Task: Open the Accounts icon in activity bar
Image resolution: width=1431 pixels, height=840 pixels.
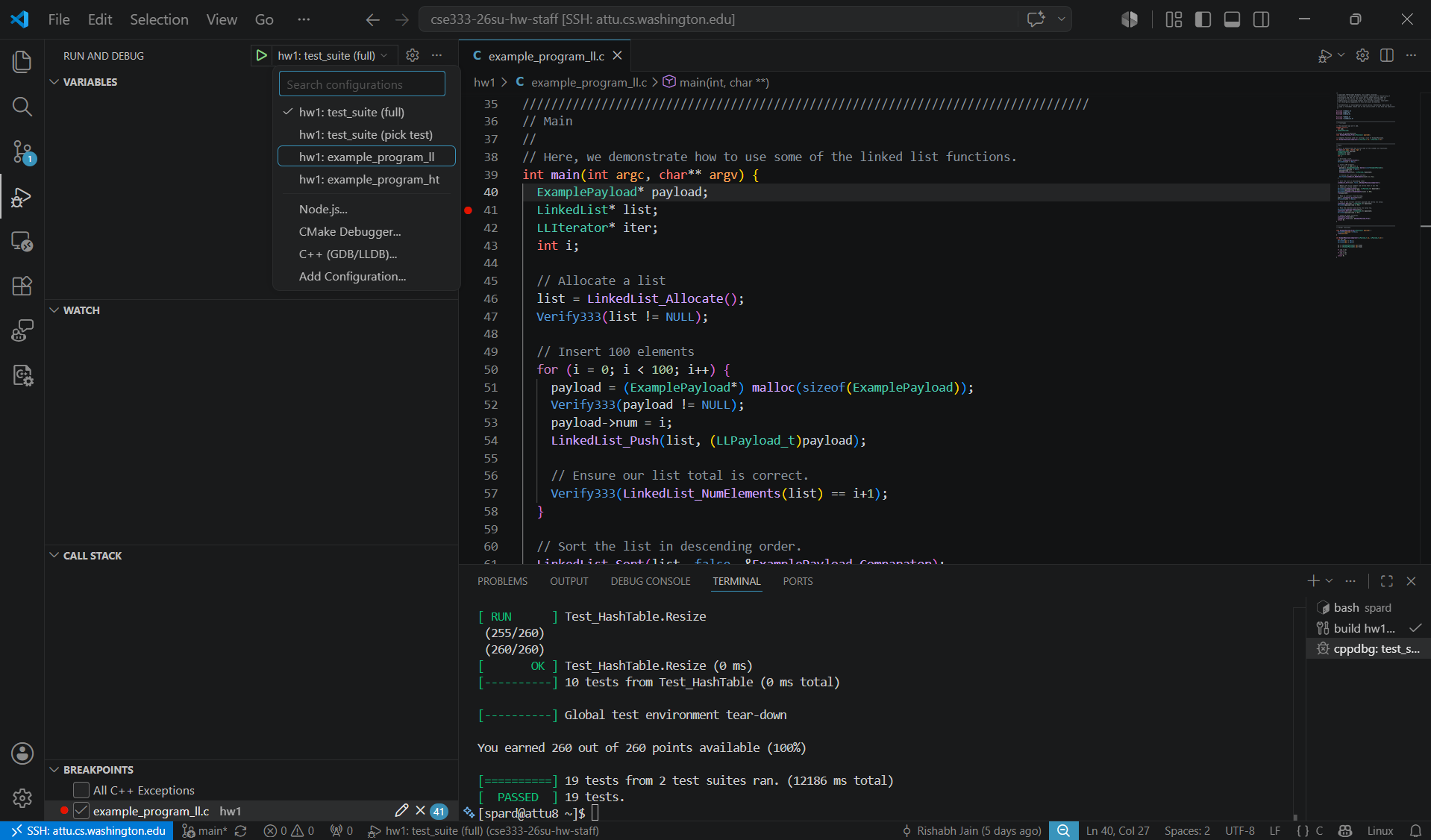Action: [22, 753]
